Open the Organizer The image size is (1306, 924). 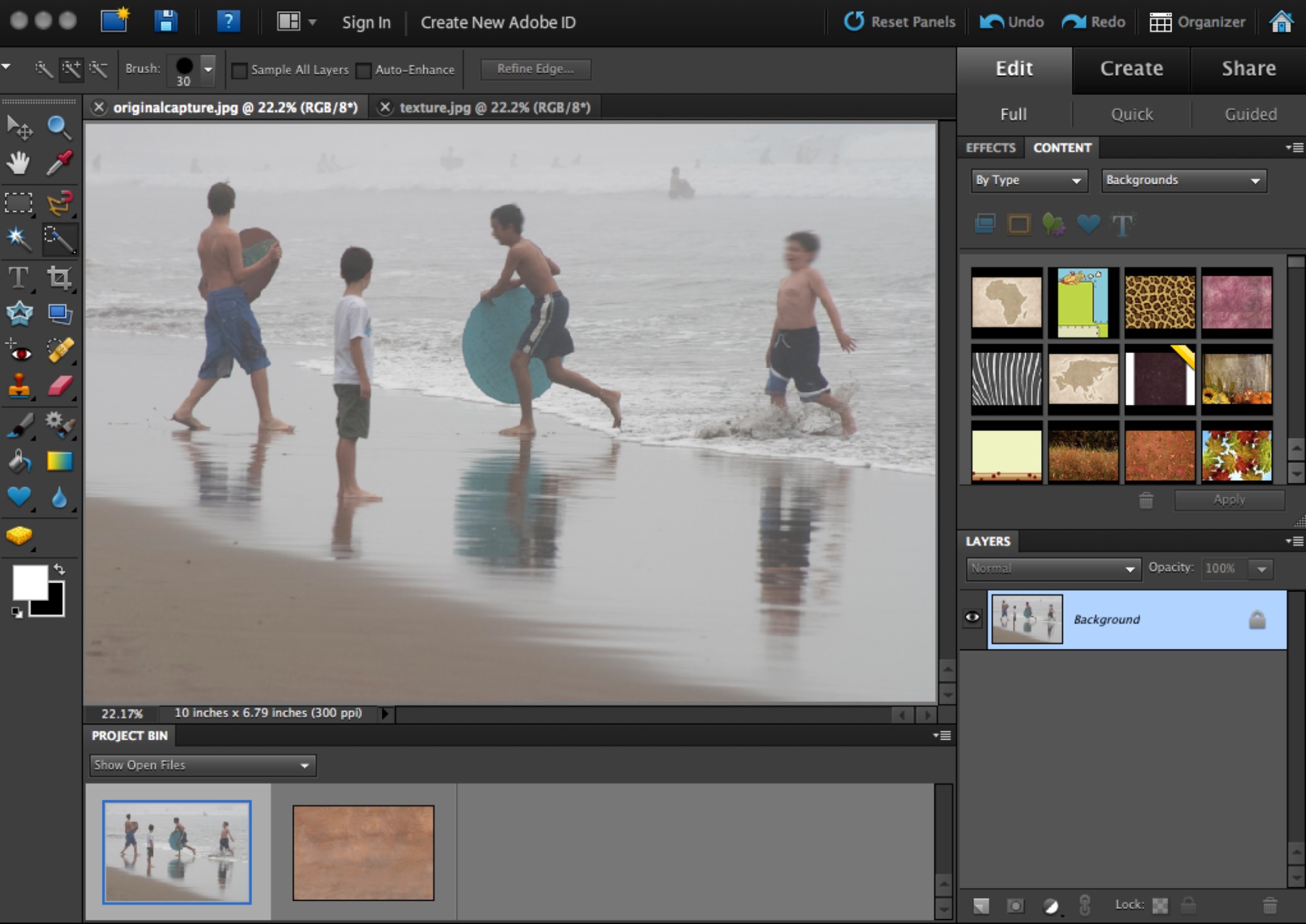(1197, 22)
